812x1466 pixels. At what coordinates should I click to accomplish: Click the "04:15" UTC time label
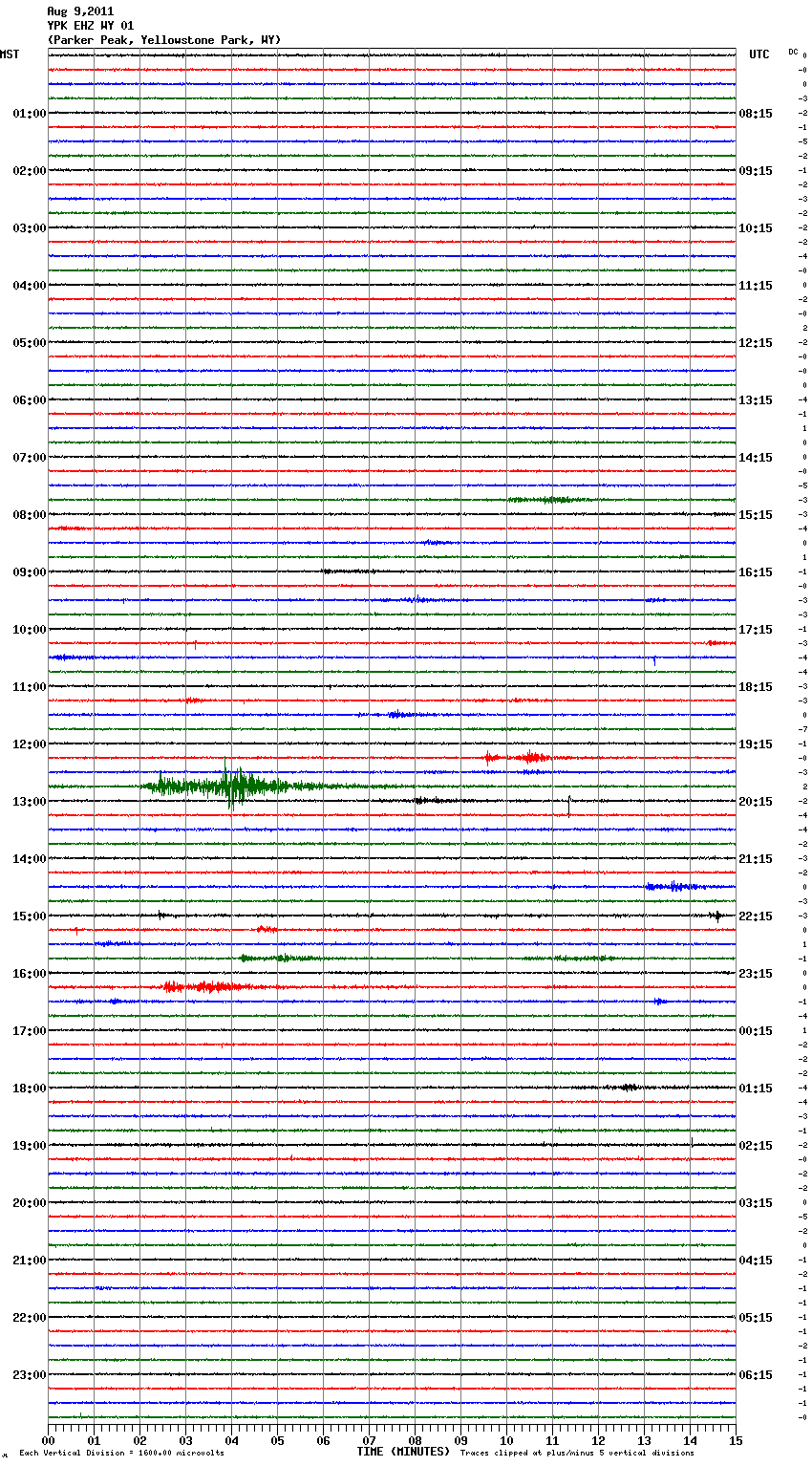point(756,1261)
